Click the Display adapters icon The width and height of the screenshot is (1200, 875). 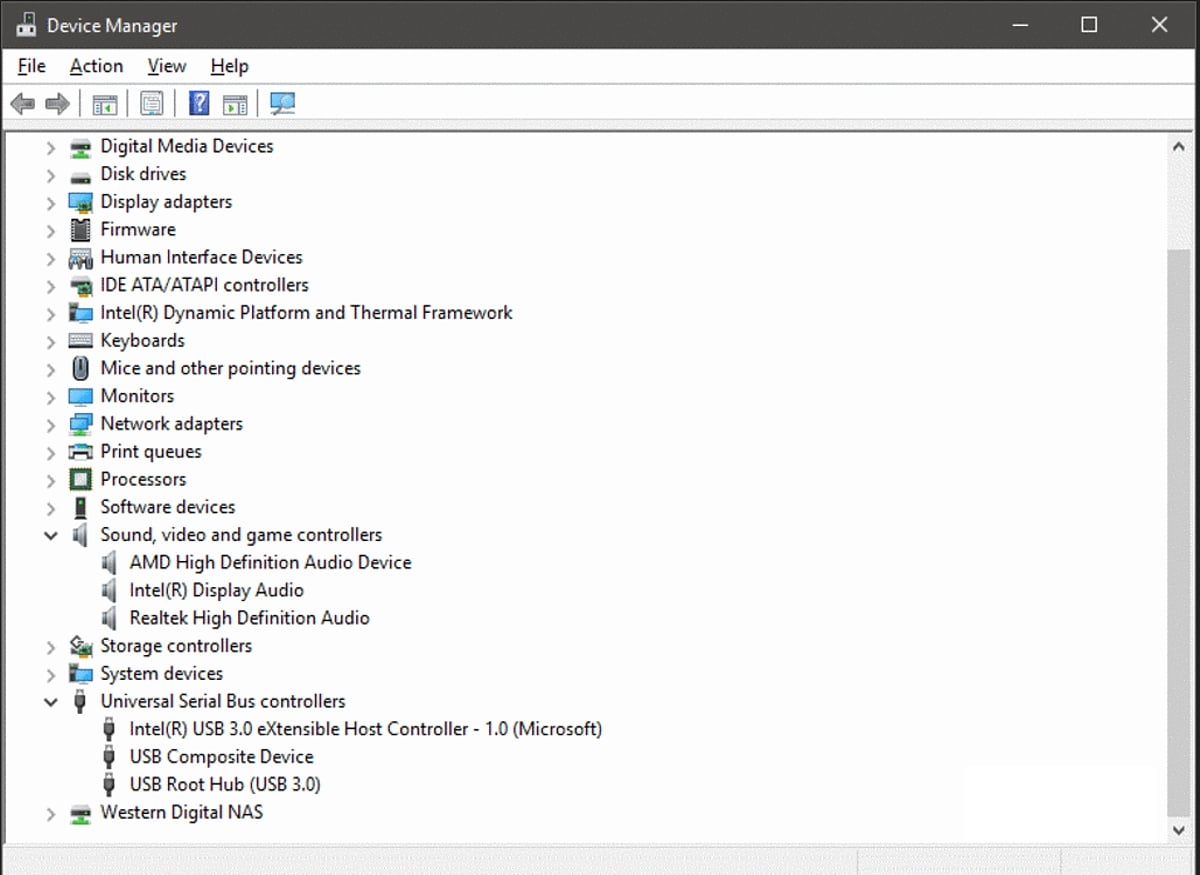(80, 202)
